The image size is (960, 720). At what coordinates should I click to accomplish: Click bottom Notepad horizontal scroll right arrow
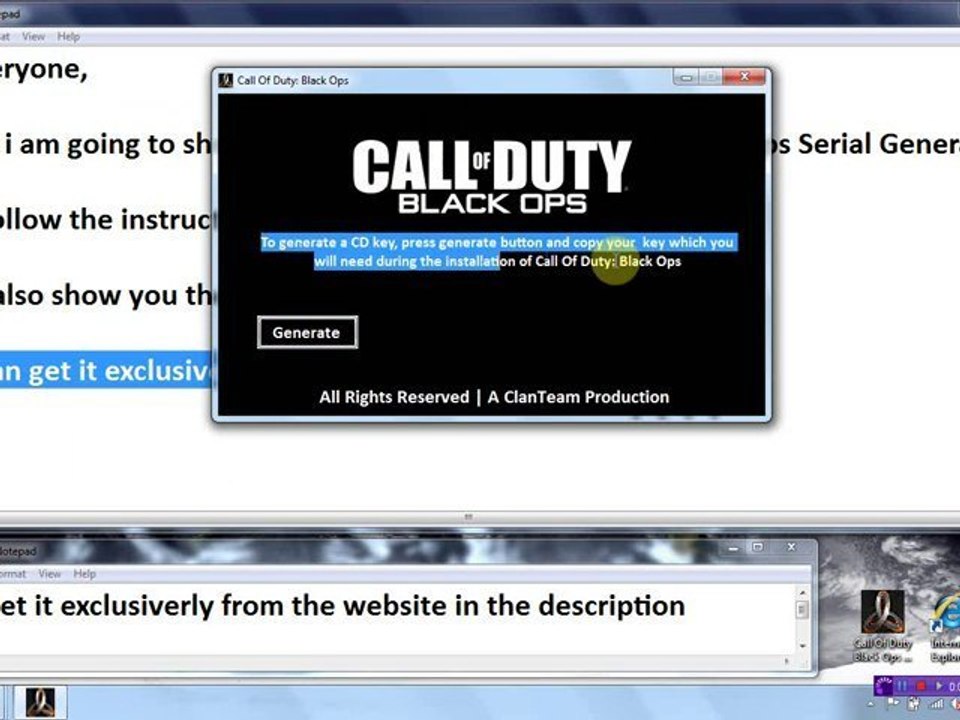click(787, 661)
